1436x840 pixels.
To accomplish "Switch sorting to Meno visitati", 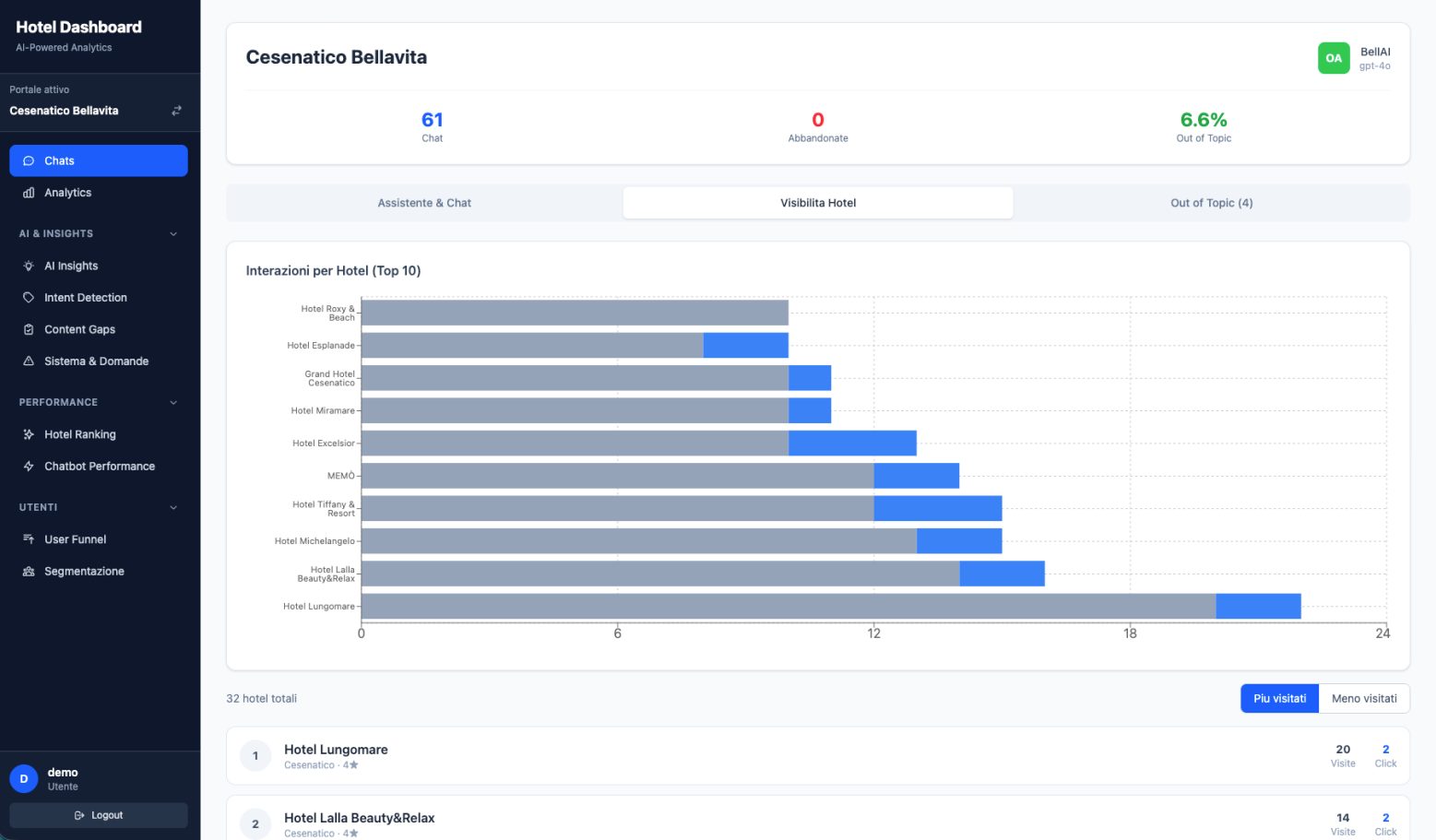I will pos(1364,698).
